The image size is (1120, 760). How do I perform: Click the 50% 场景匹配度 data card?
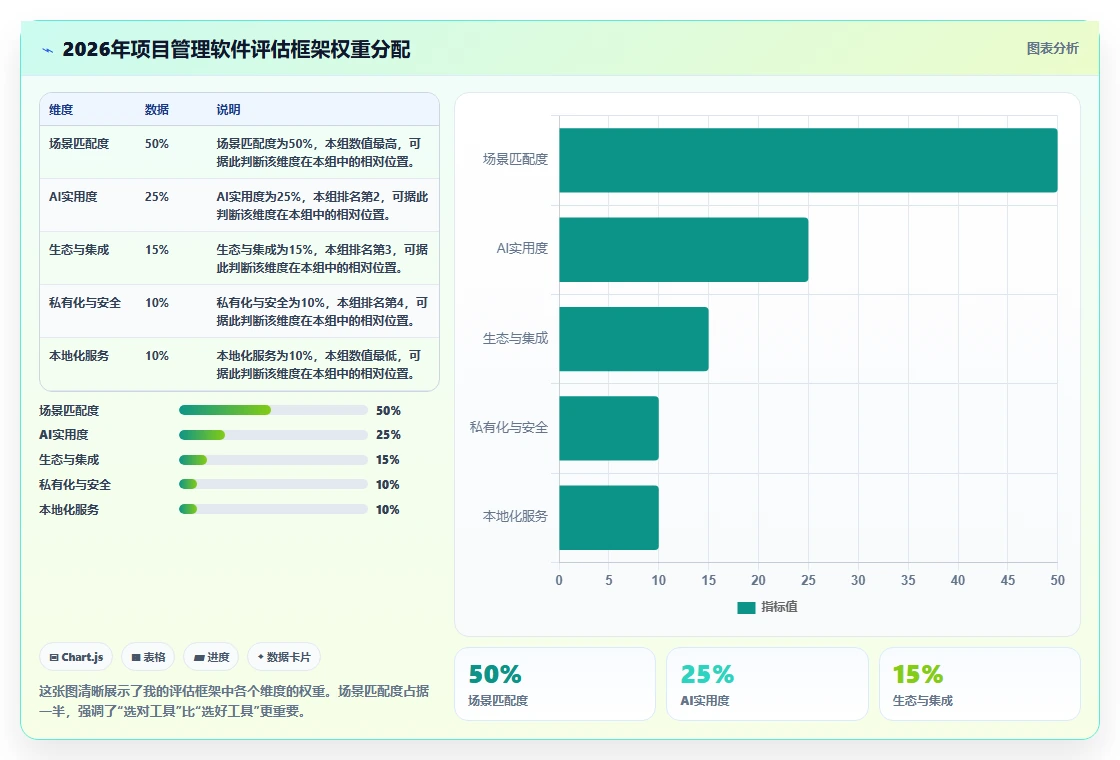coord(555,684)
